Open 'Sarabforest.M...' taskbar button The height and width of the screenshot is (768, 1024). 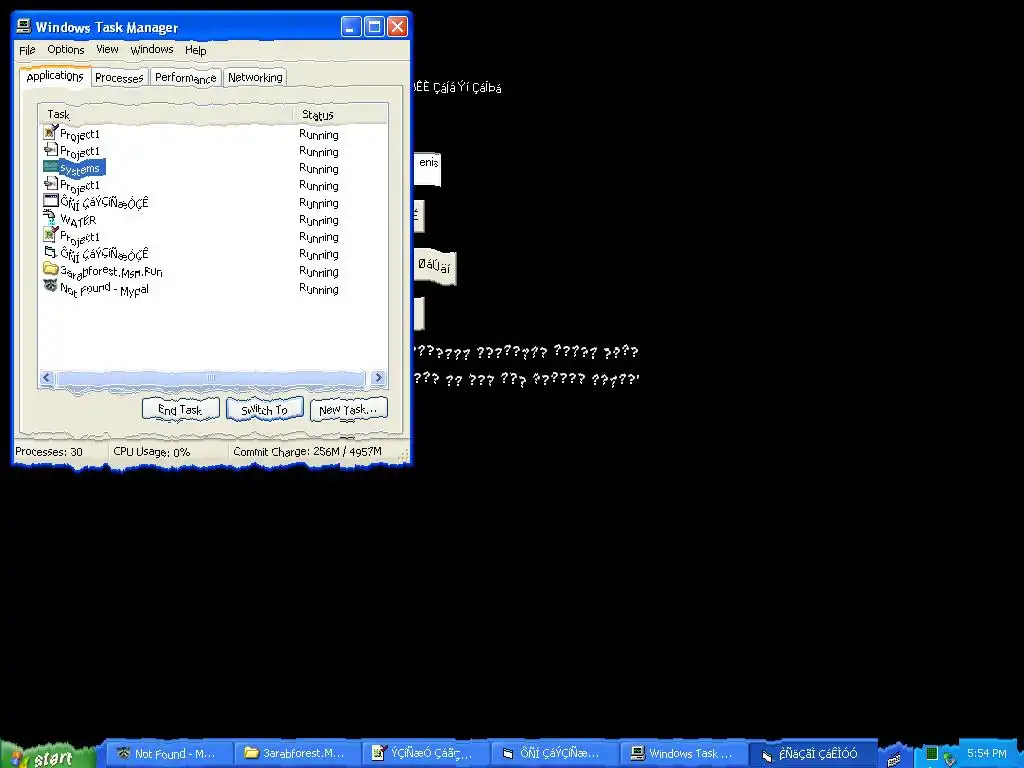tap(297, 754)
